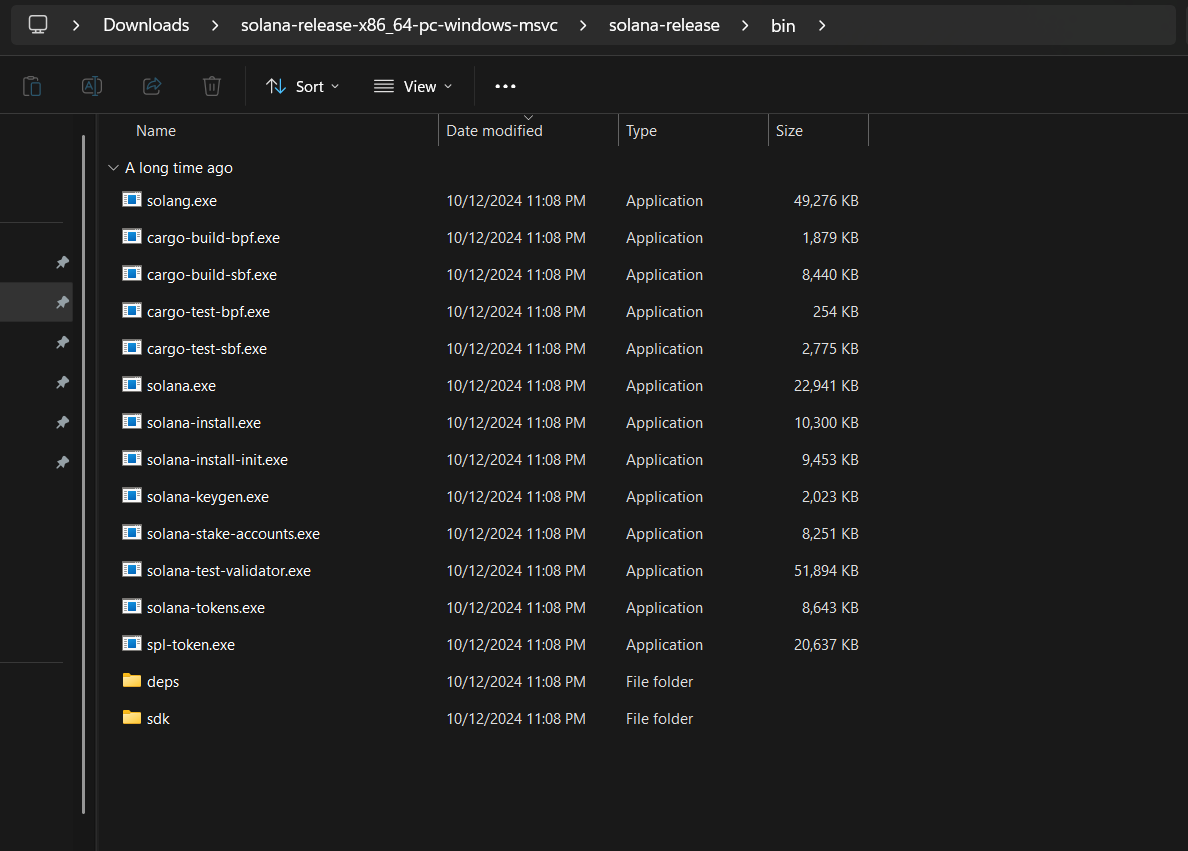The height and width of the screenshot is (851, 1188).
Task: Click the Paste clipboard icon in toolbar
Action: (32, 86)
